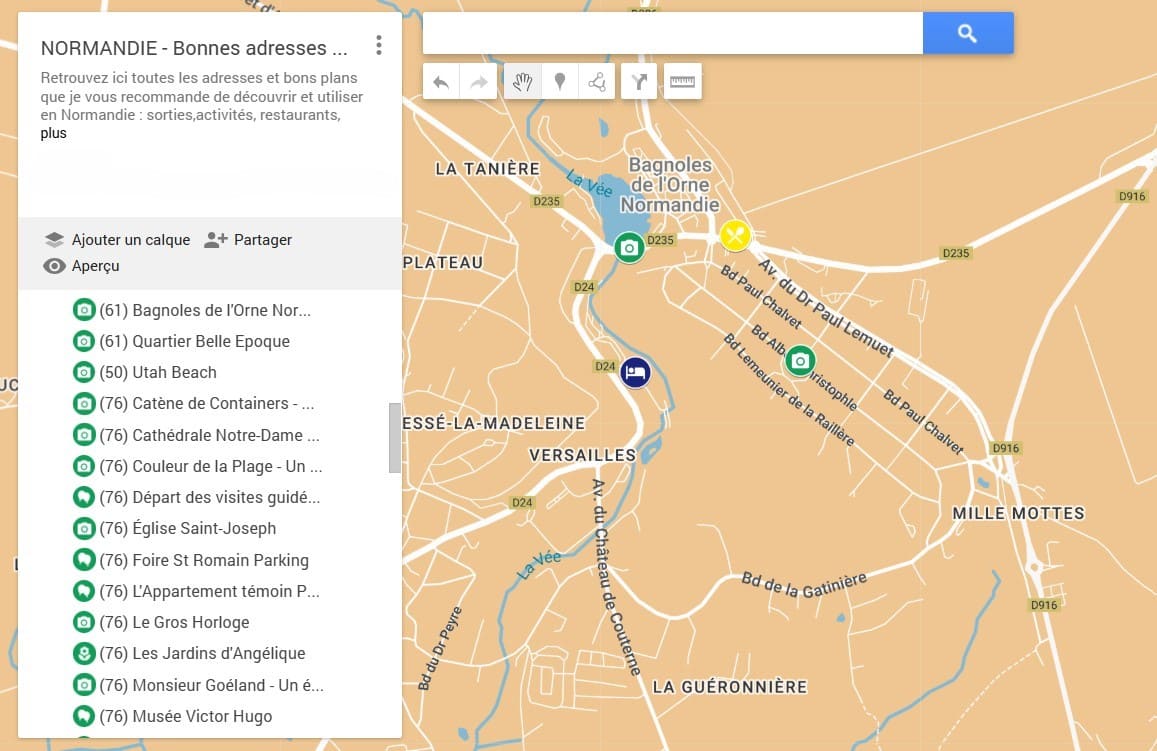Screen dimensions: 1157x751
Task: Select the draw a line tool
Action: click(597, 82)
